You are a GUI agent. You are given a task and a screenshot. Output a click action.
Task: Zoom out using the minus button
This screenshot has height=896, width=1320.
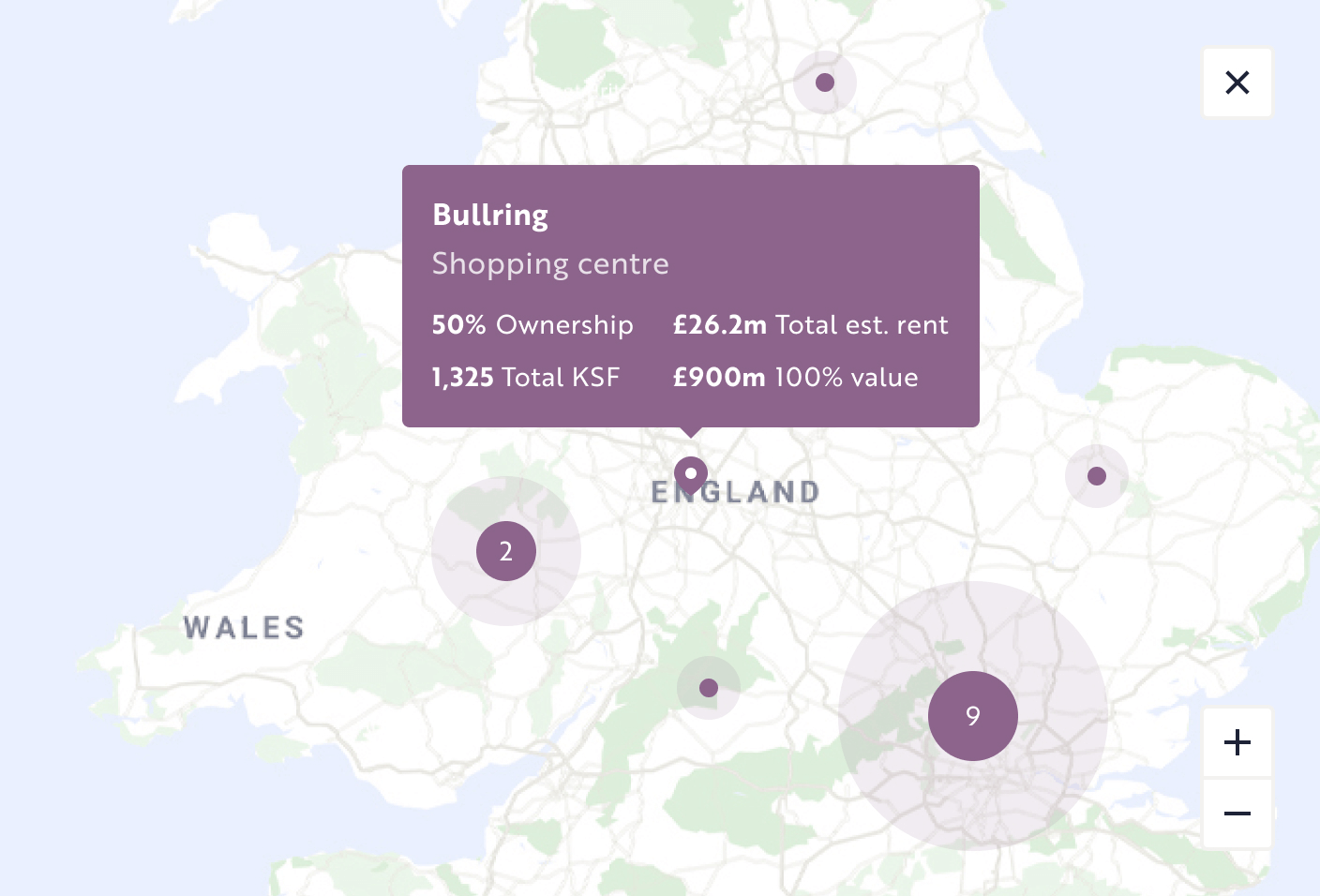(x=1237, y=814)
